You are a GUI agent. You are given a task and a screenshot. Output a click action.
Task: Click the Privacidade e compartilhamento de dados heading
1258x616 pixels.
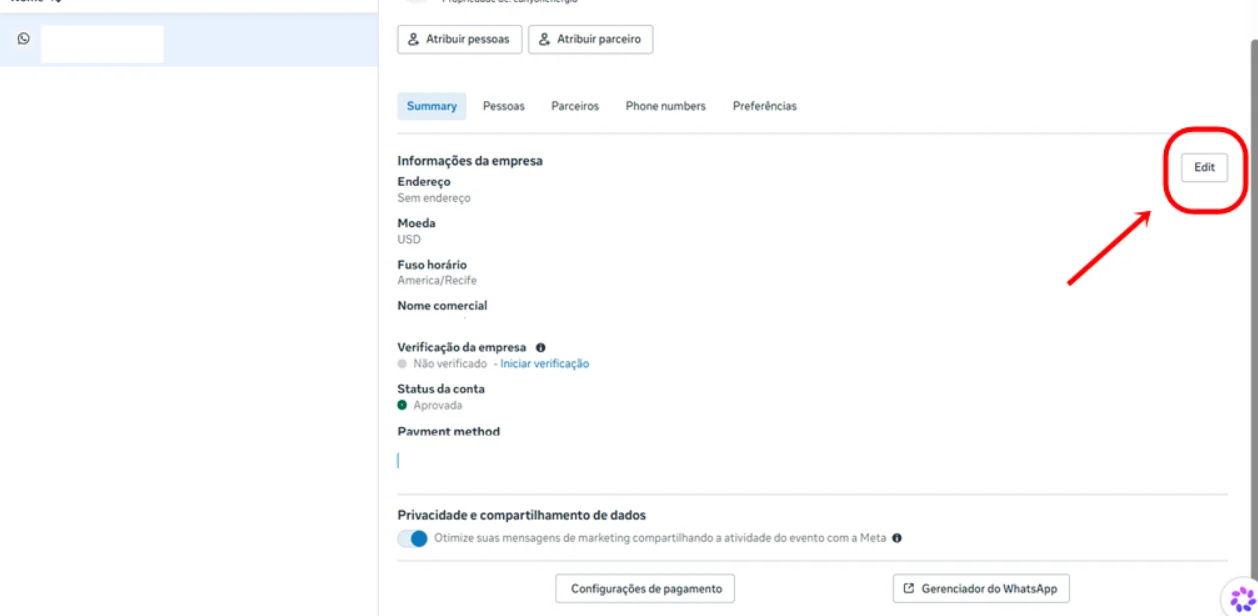(x=522, y=516)
